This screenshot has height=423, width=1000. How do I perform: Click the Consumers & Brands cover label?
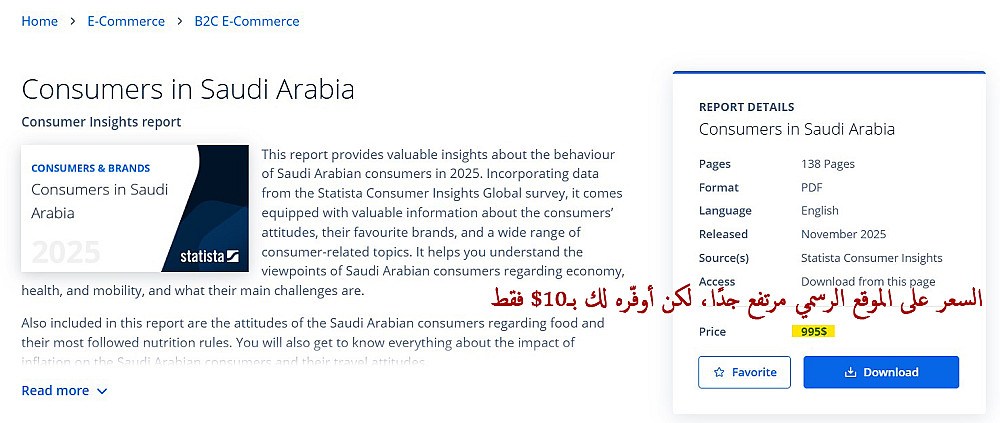coord(91,168)
